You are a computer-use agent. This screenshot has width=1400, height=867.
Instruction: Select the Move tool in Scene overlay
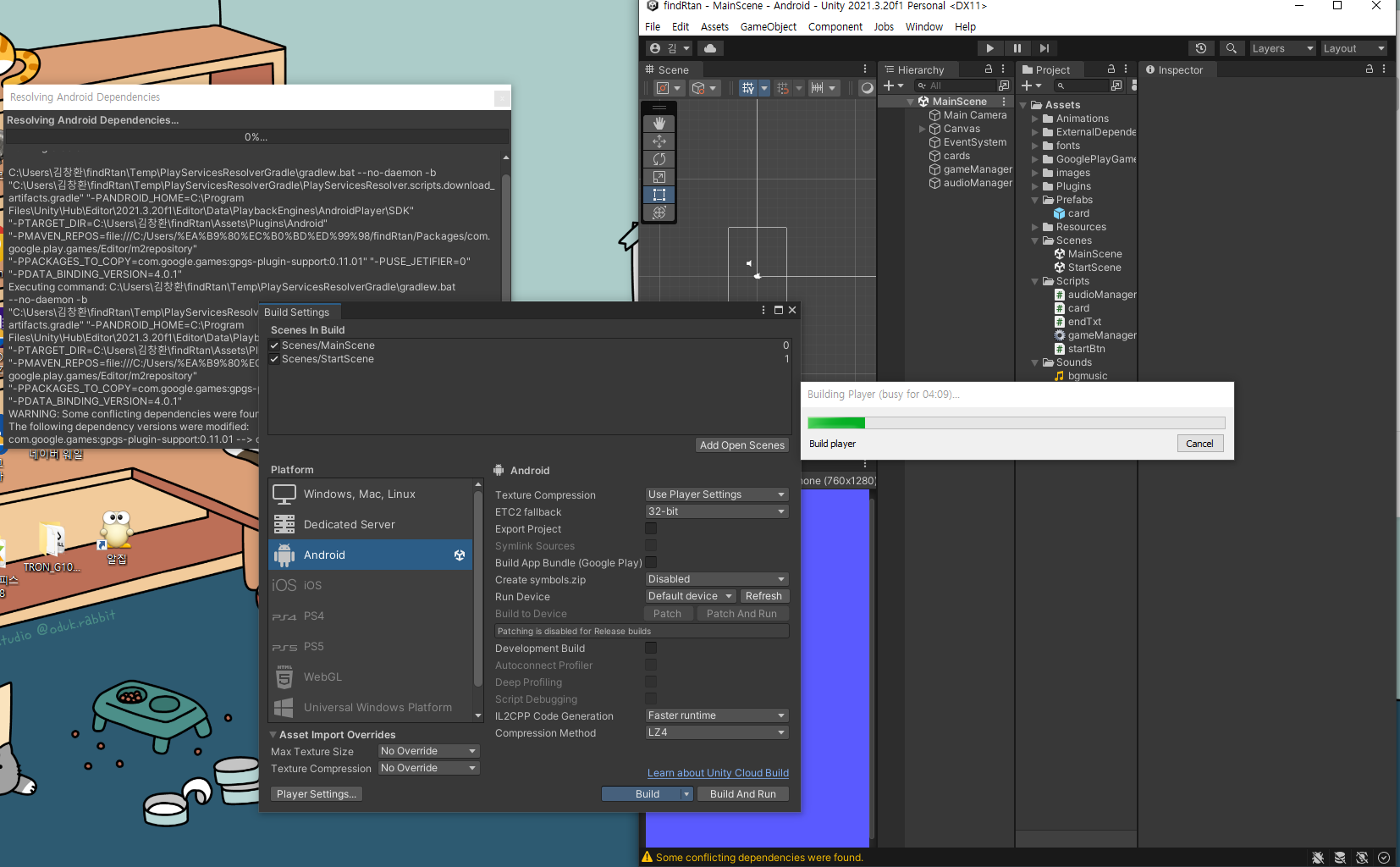tap(659, 141)
